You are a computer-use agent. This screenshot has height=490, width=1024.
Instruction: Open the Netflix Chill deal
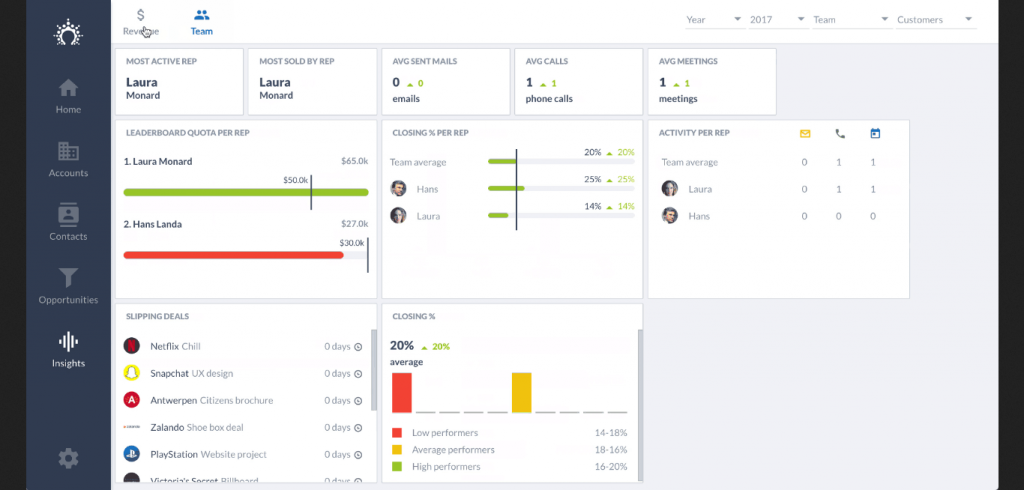pyautogui.click(x=243, y=346)
